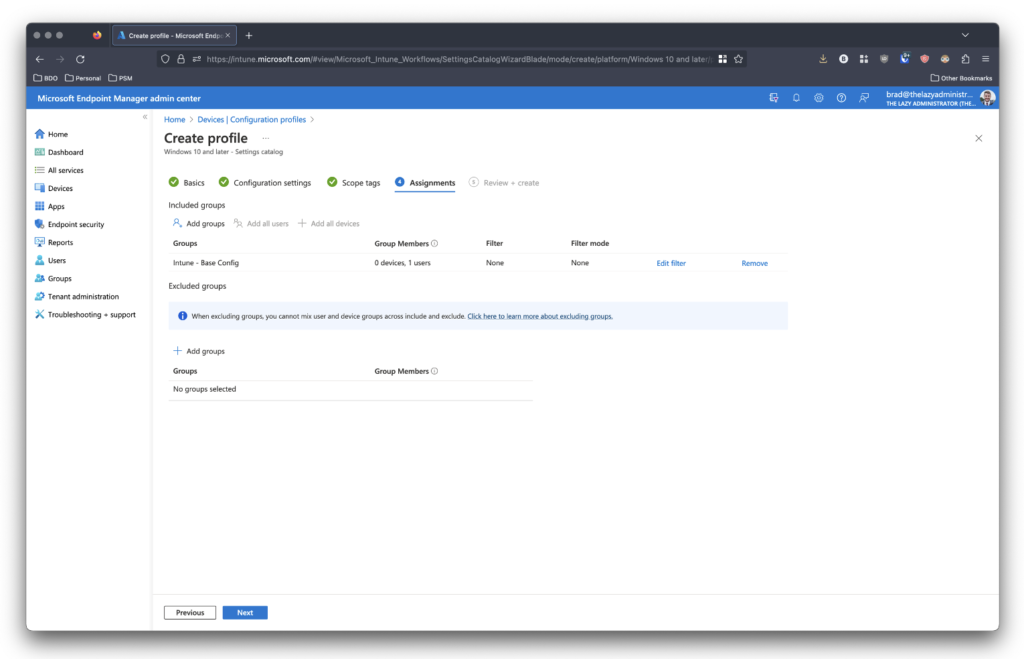Show Group Members info for included groups
This screenshot has width=1024, height=659.
tap(434, 244)
